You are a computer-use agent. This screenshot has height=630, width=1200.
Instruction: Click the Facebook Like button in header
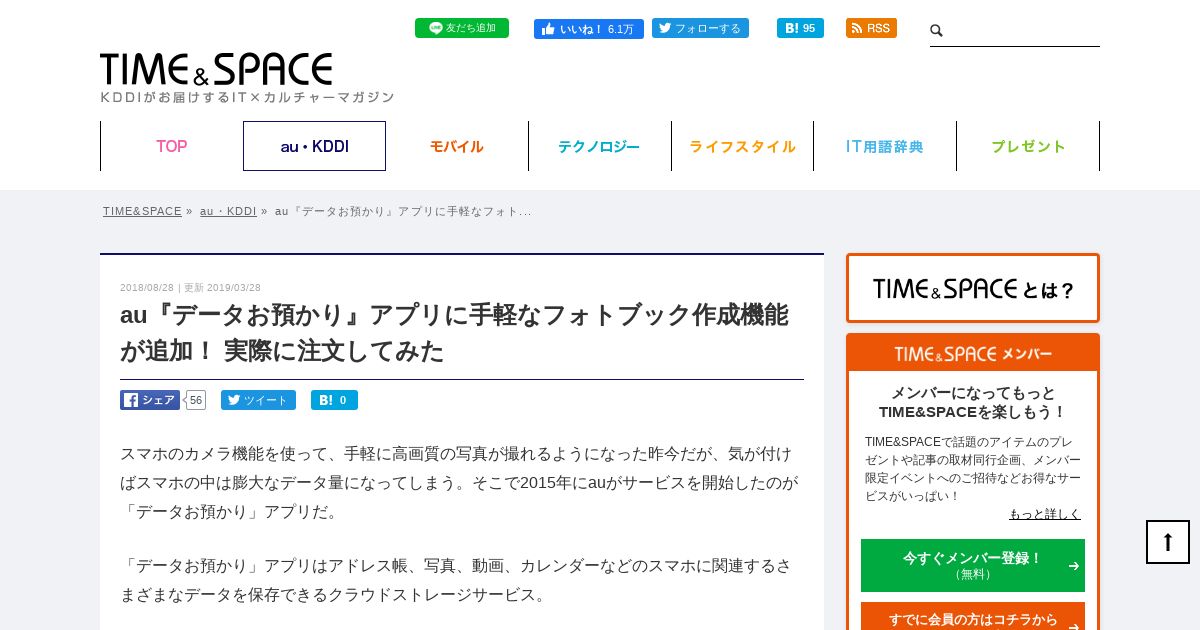589,28
